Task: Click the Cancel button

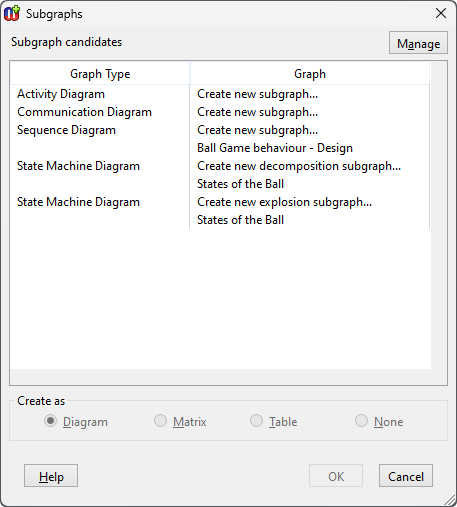Action: tap(406, 476)
